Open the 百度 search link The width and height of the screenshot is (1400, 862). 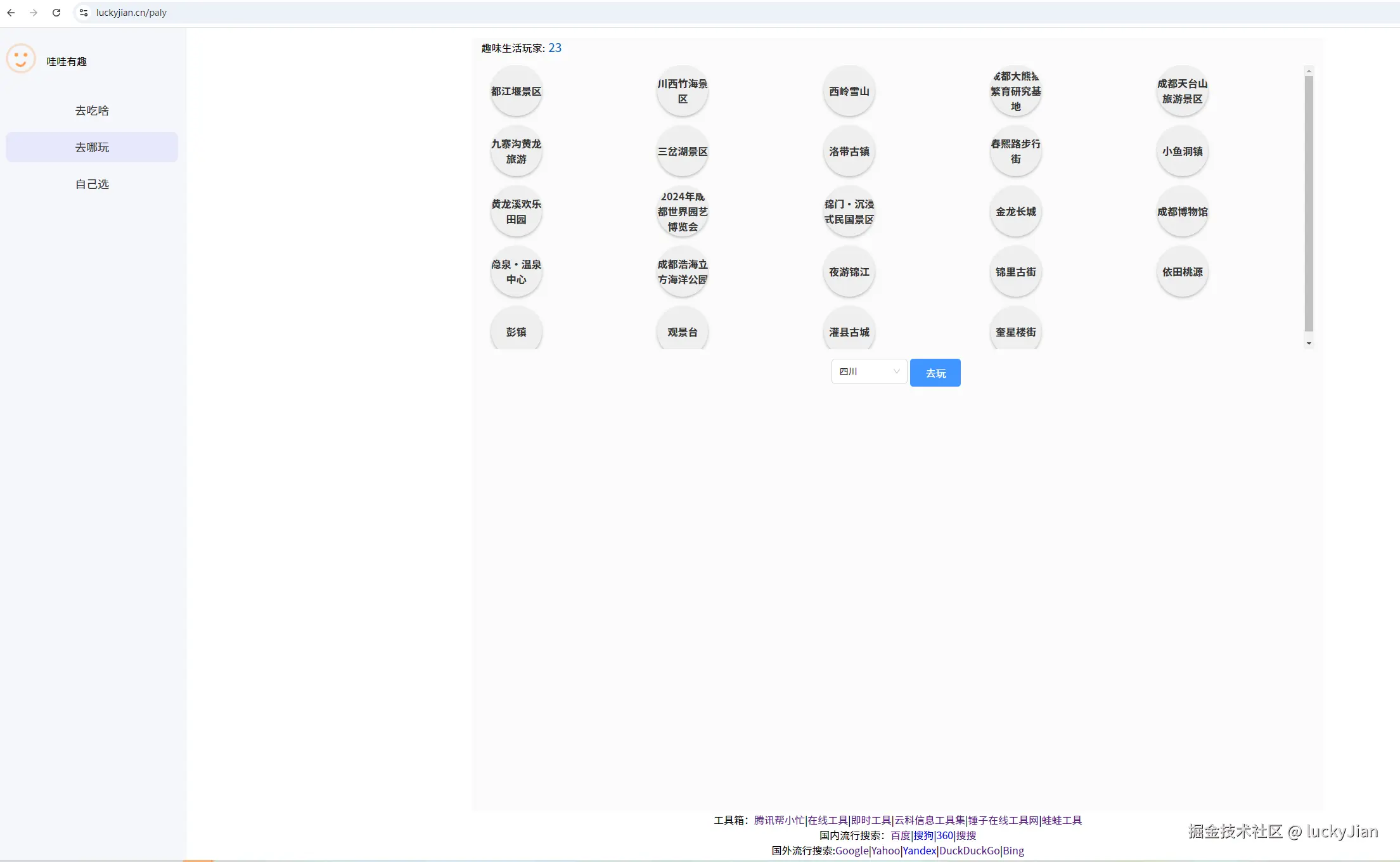click(900, 836)
